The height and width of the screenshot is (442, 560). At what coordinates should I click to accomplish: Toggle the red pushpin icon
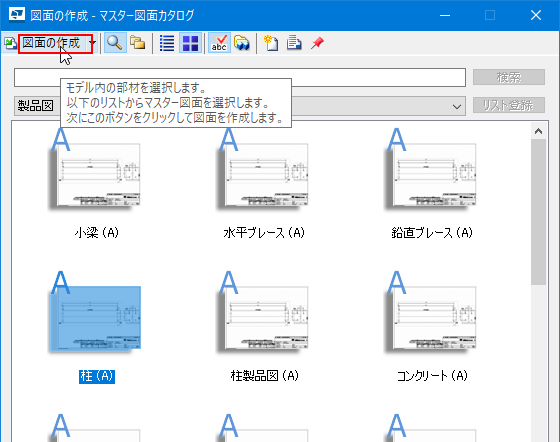[317, 43]
